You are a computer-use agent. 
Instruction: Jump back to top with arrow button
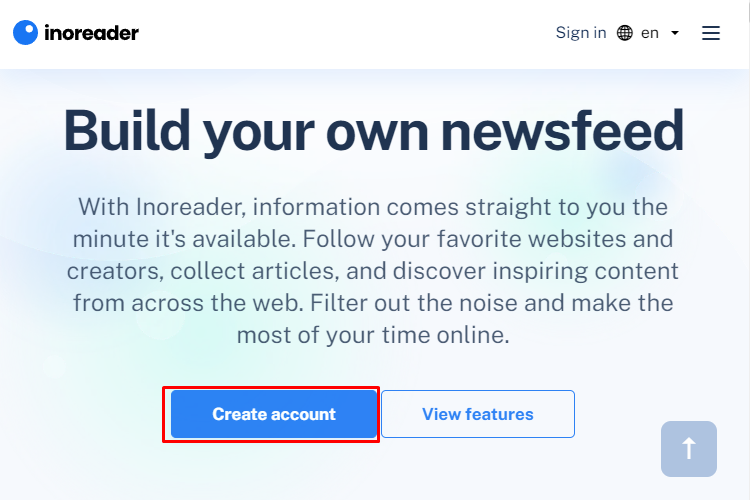(689, 449)
